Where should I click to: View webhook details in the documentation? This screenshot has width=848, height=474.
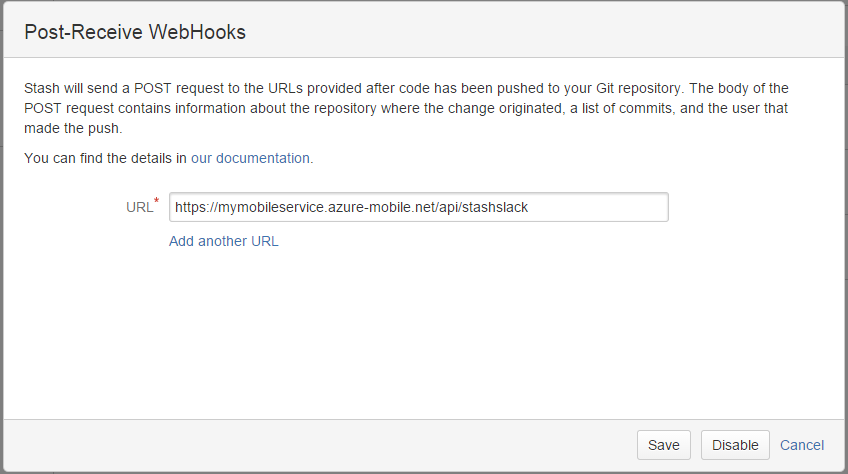pos(251,158)
